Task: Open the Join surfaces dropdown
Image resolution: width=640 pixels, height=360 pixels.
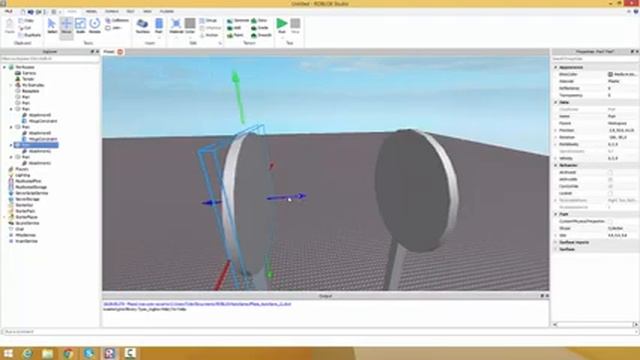Action: 114,28
